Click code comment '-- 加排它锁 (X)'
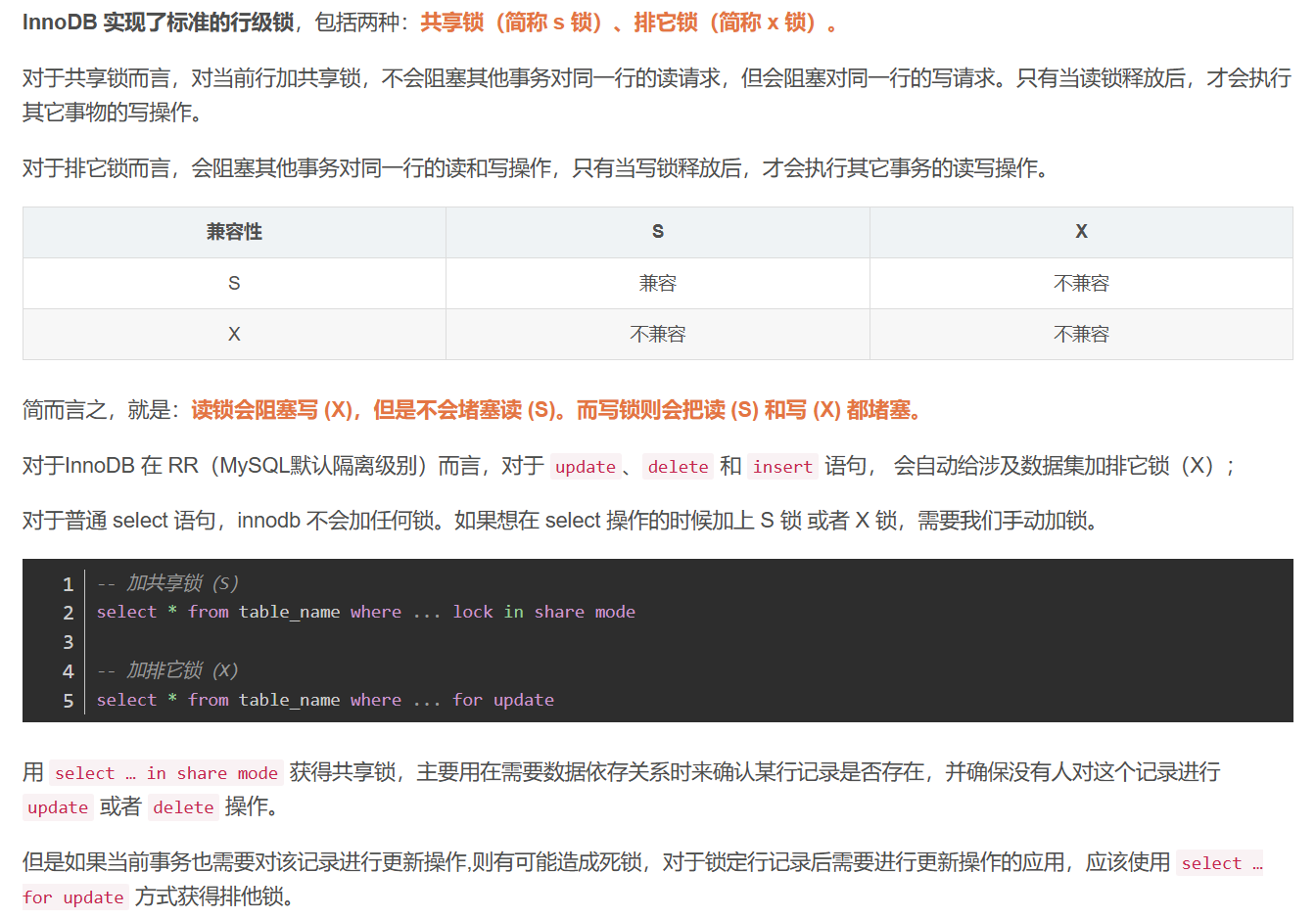The width and height of the screenshot is (1316, 919). coord(167,670)
